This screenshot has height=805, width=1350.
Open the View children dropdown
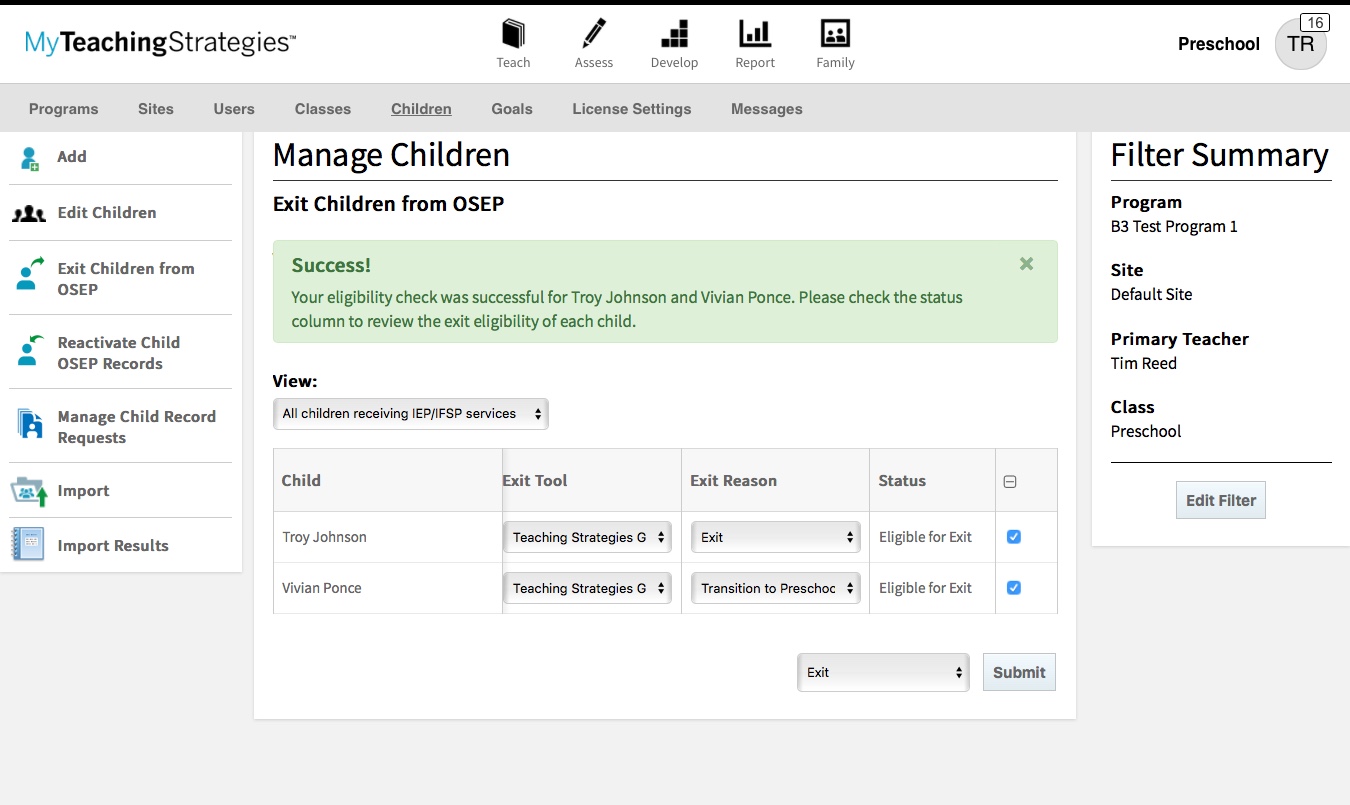[410, 413]
